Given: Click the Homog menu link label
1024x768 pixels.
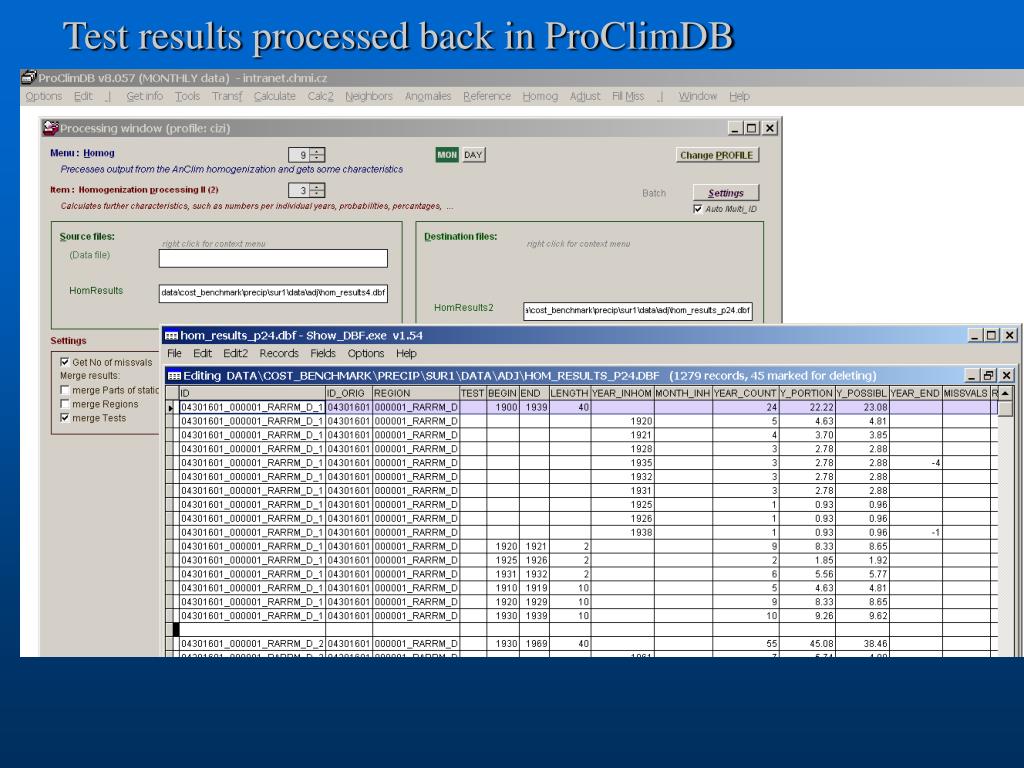Looking at the screenshot, I should (x=99, y=153).
